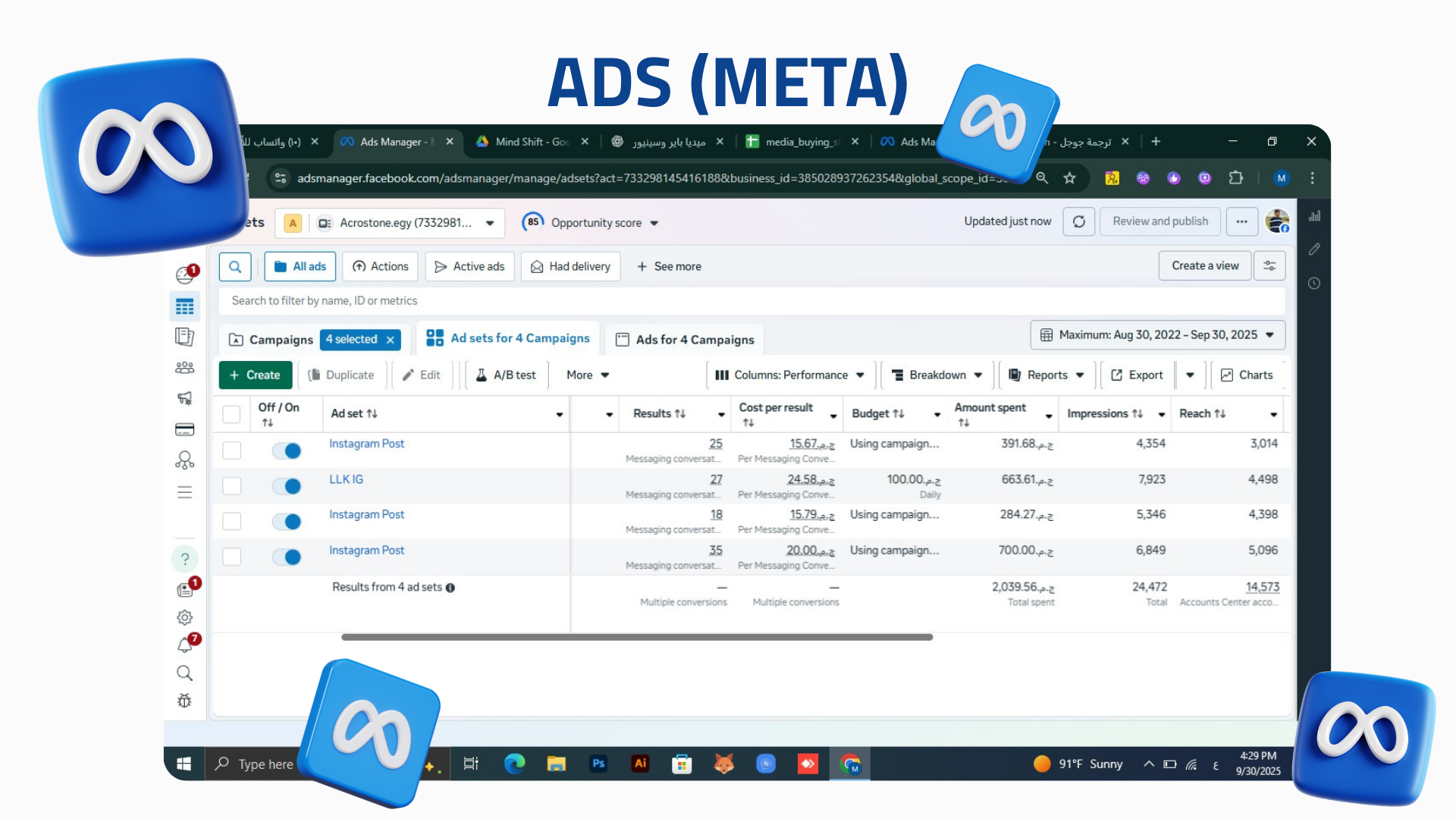Viewport: 1456px width, 819px height.
Task: Open the Breakdown dropdown menu
Action: pos(937,375)
